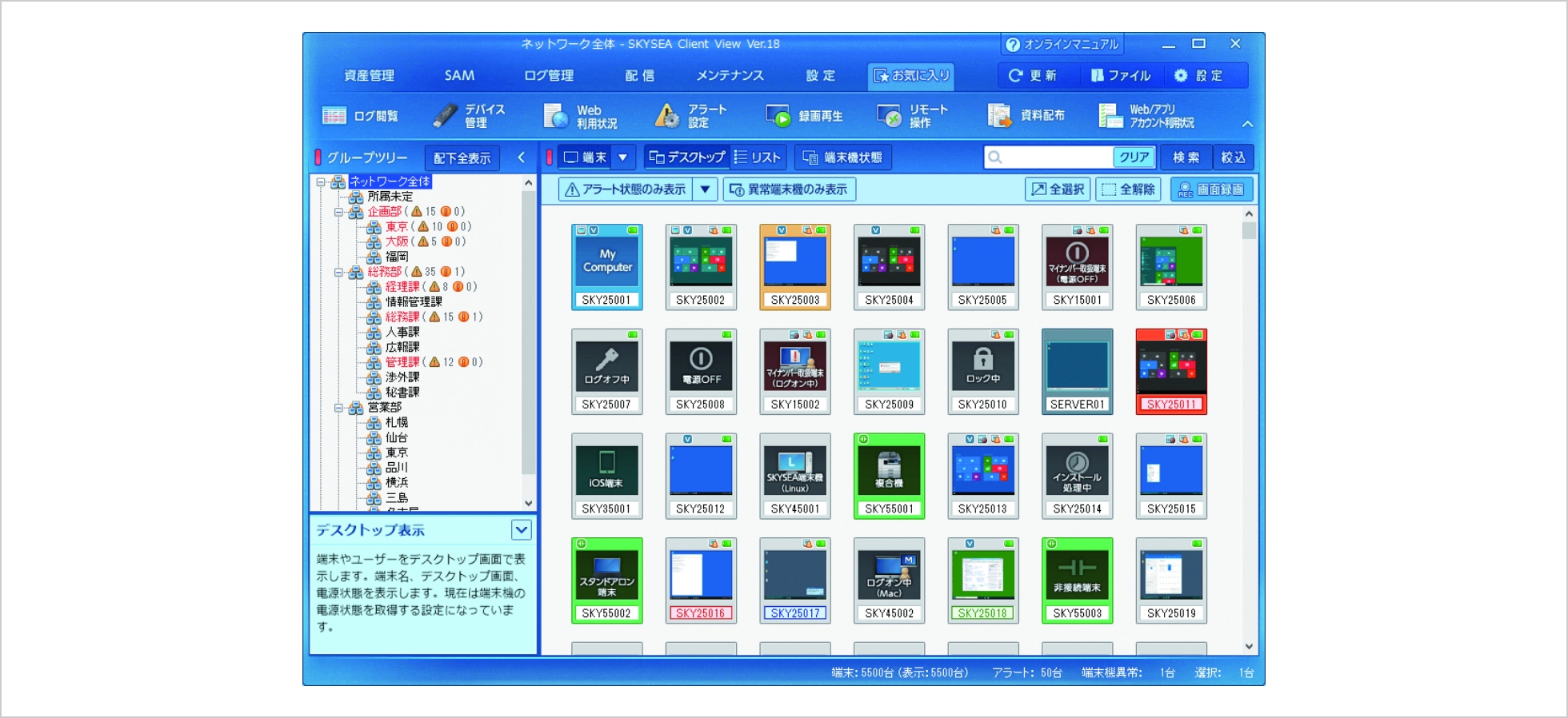Select 札幌 in the group tree
This screenshot has width=1568, height=718.
click(397, 422)
